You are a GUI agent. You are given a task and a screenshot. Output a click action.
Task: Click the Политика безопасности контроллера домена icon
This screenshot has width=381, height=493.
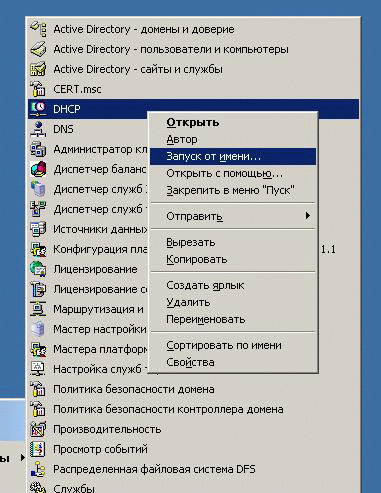pyautogui.click(x=38, y=409)
